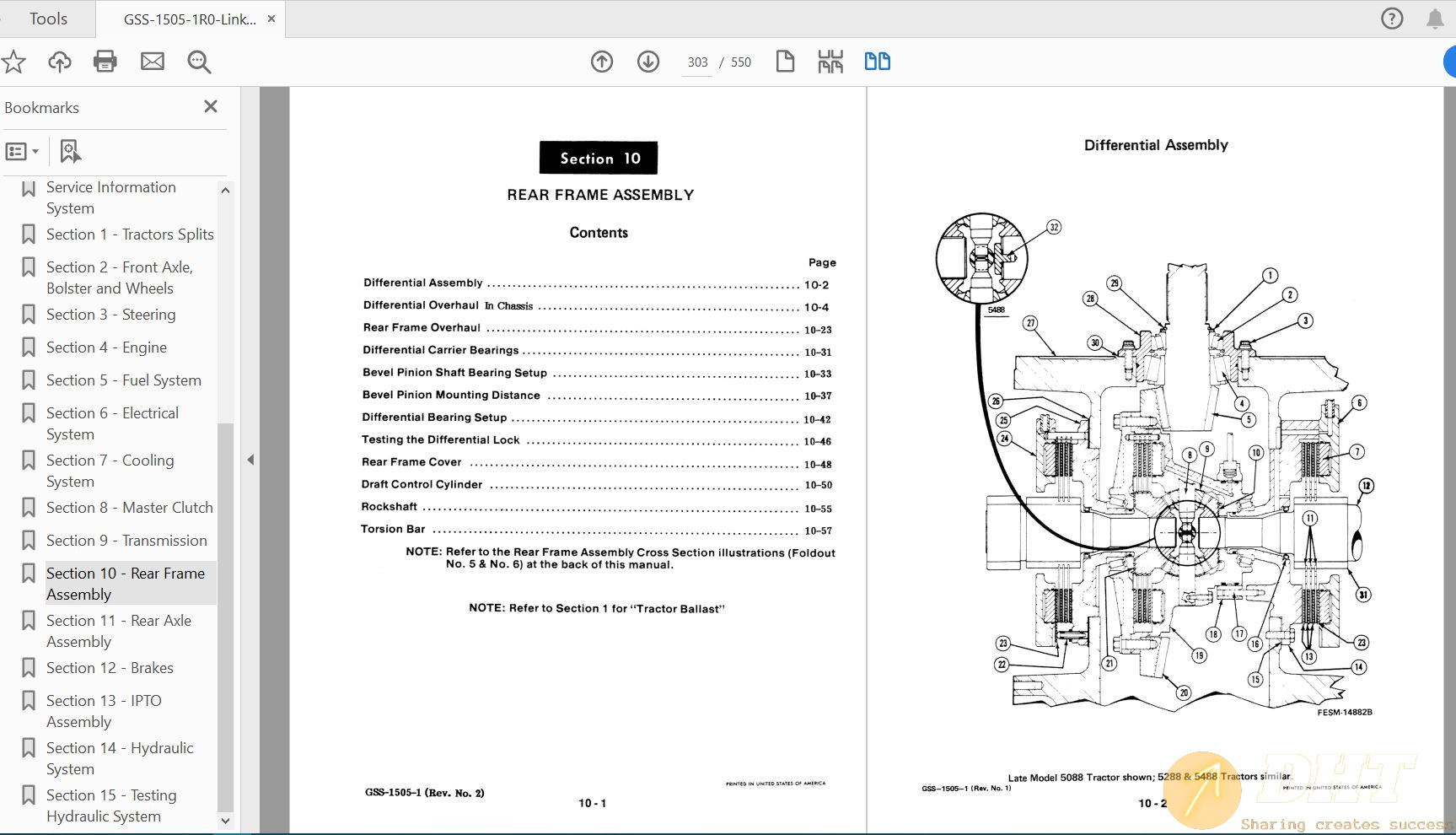Viewport: 1456px width, 835px height.
Task: Close the Bookmarks panel
Action: tap(211, 106)
